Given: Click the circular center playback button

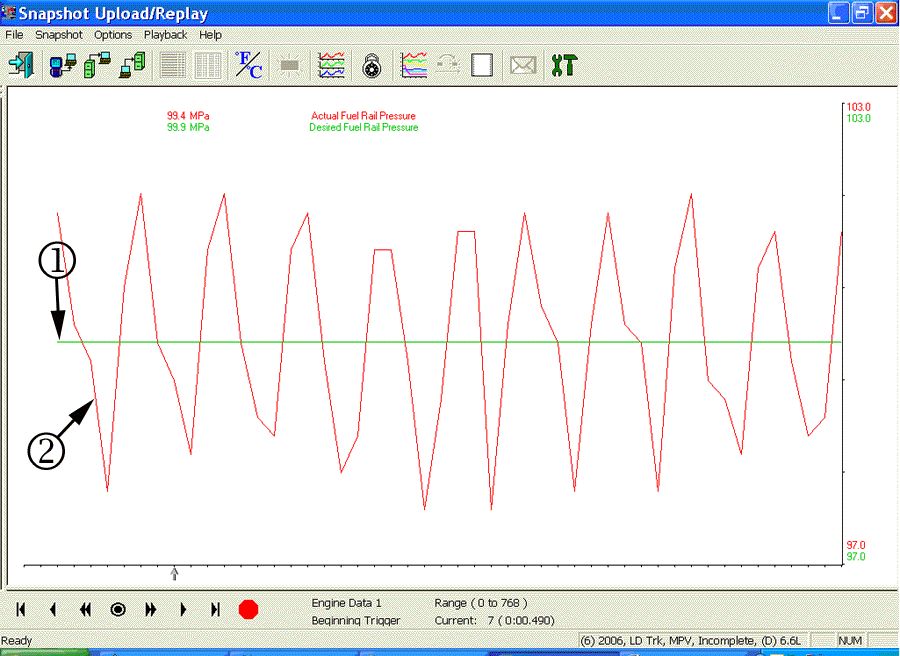Looking at the screenshot, I should pyautogui.click(x=118, y=609).
